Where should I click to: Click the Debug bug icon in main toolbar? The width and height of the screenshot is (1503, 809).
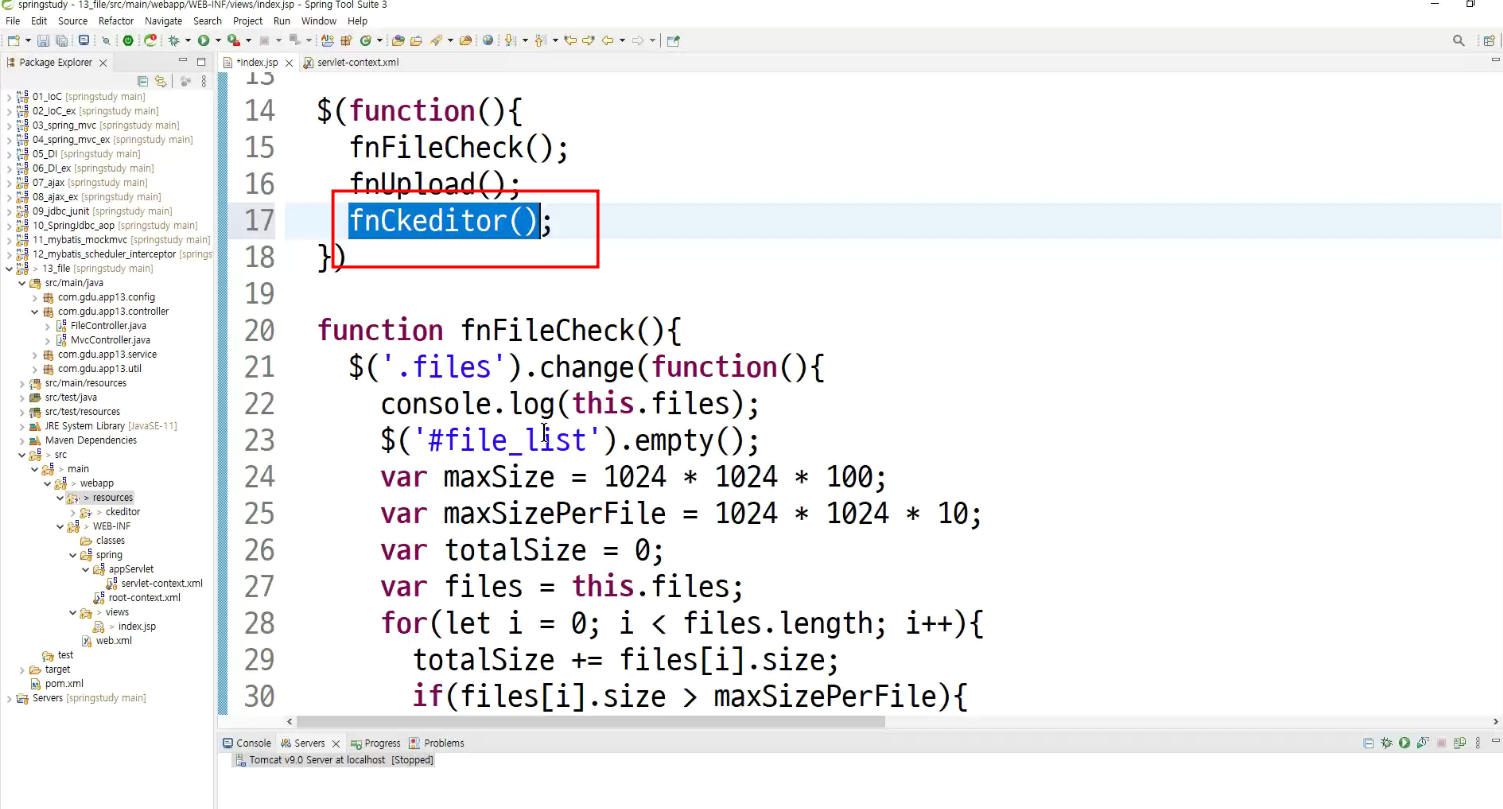(x=174, y=41)
